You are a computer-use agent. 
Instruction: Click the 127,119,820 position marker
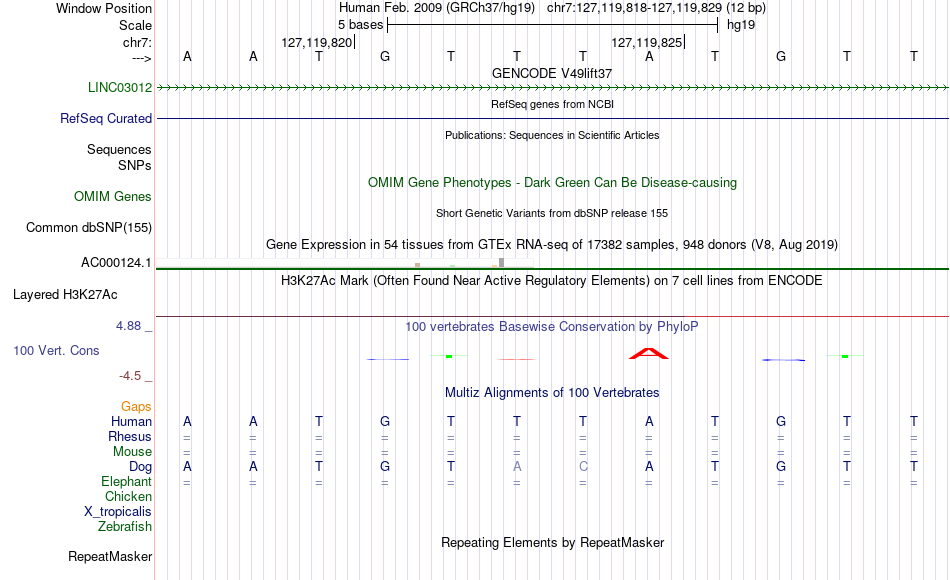pos(317,42)
